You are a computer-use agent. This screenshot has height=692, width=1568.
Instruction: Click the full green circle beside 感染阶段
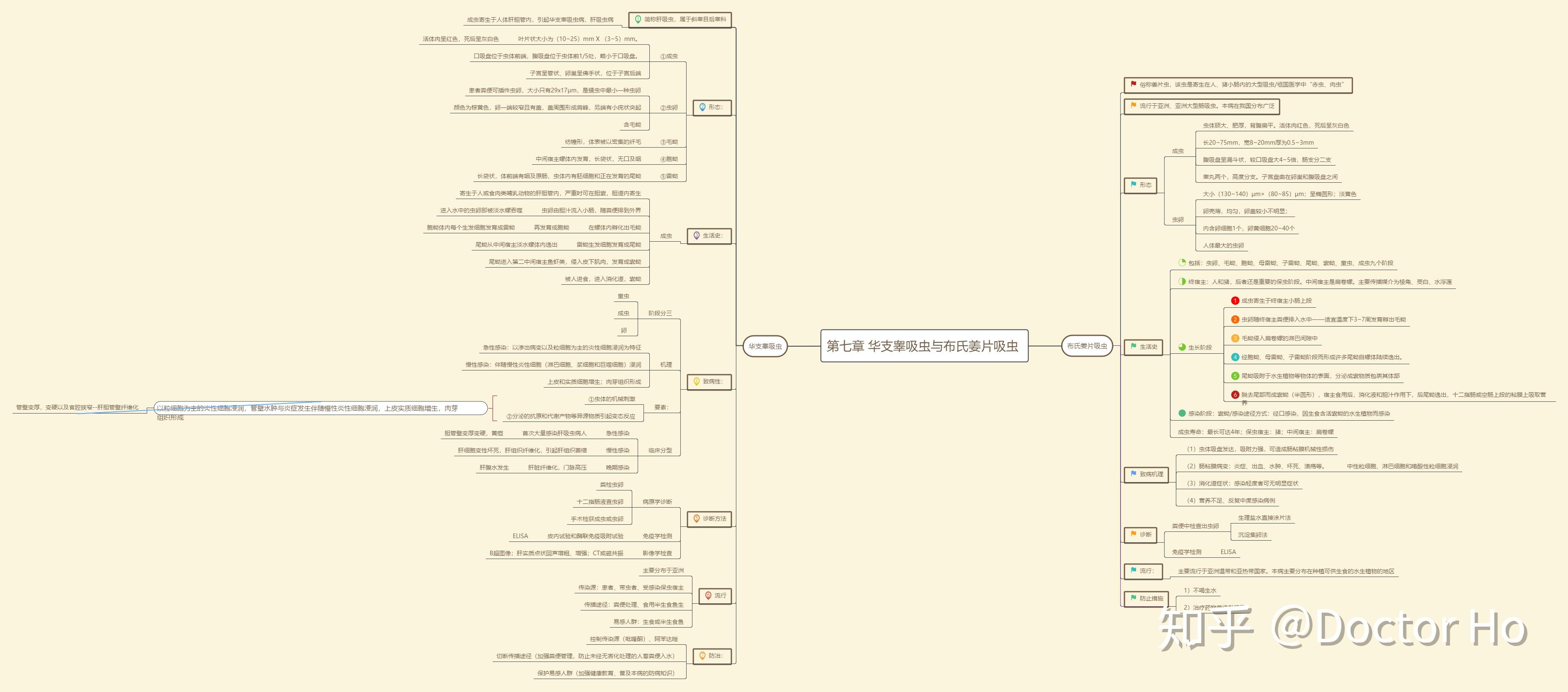pos(1182,413)
